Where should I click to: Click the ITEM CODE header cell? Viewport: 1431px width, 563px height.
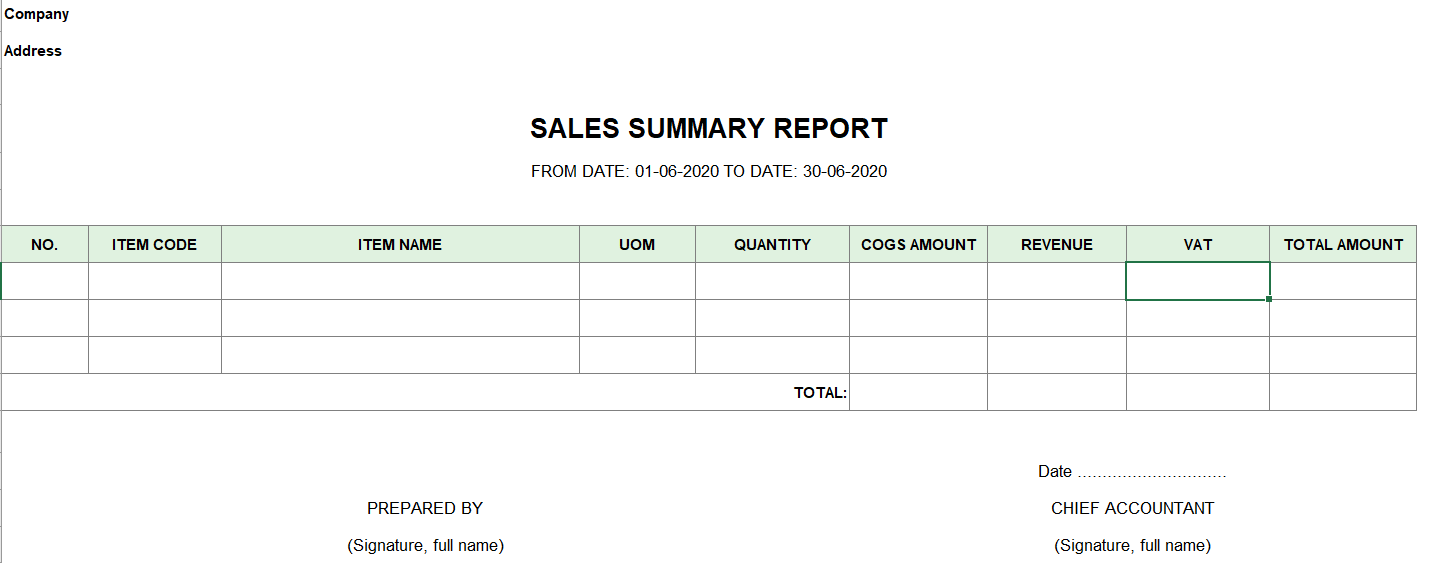point(155,244)
